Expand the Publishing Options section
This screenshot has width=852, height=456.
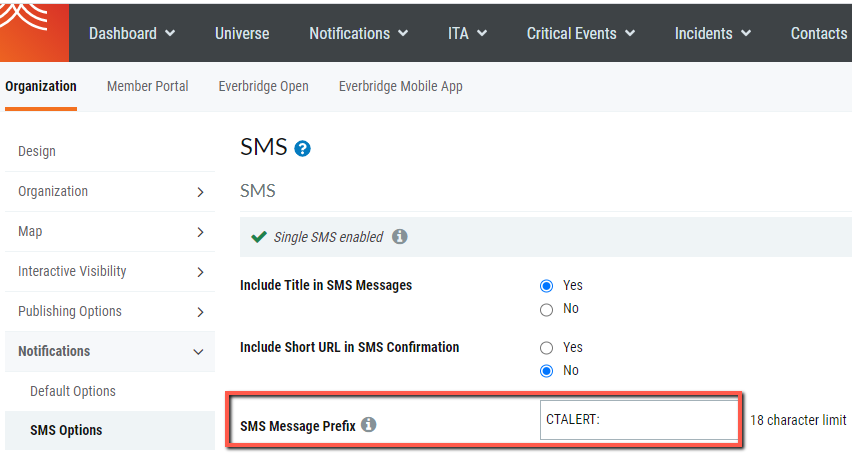click(x=110, y=312)
